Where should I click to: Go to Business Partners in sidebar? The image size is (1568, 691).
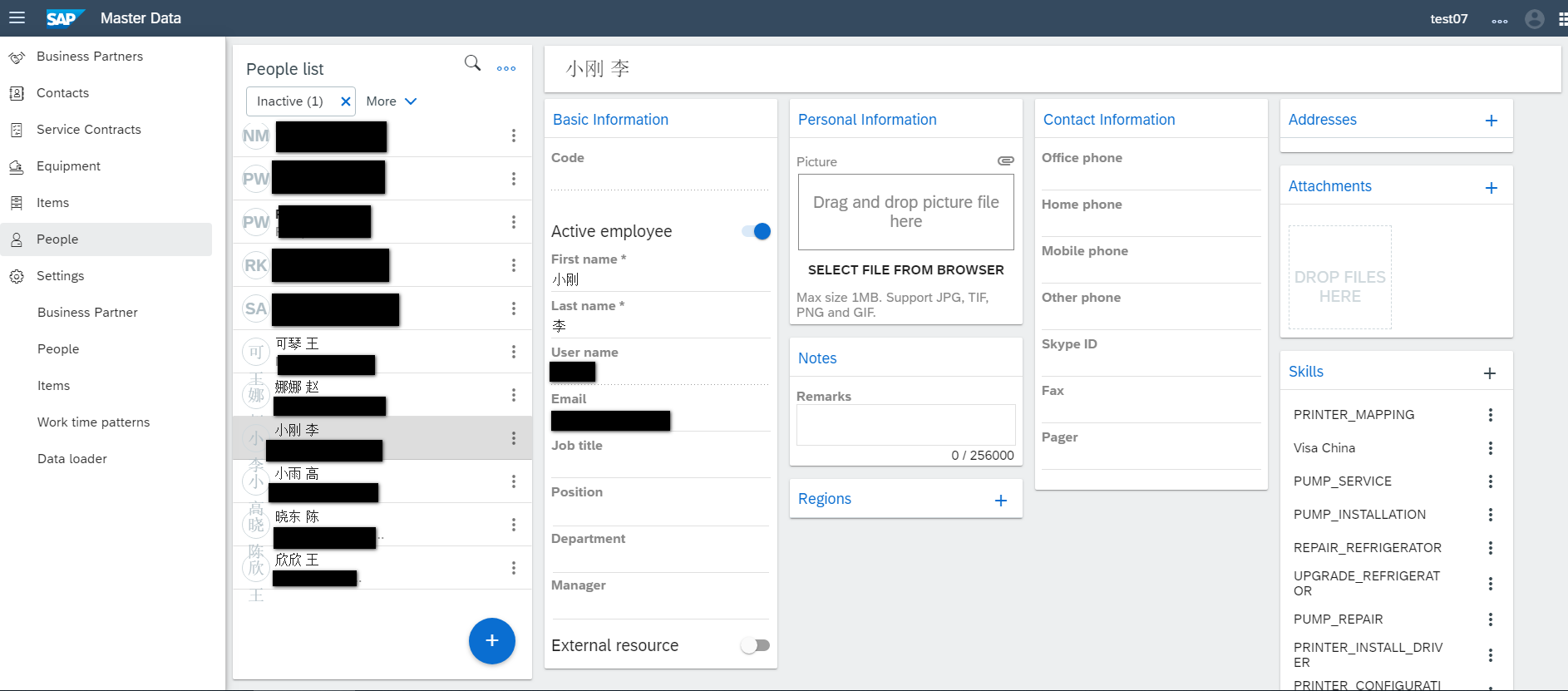[x=106, y=57]
